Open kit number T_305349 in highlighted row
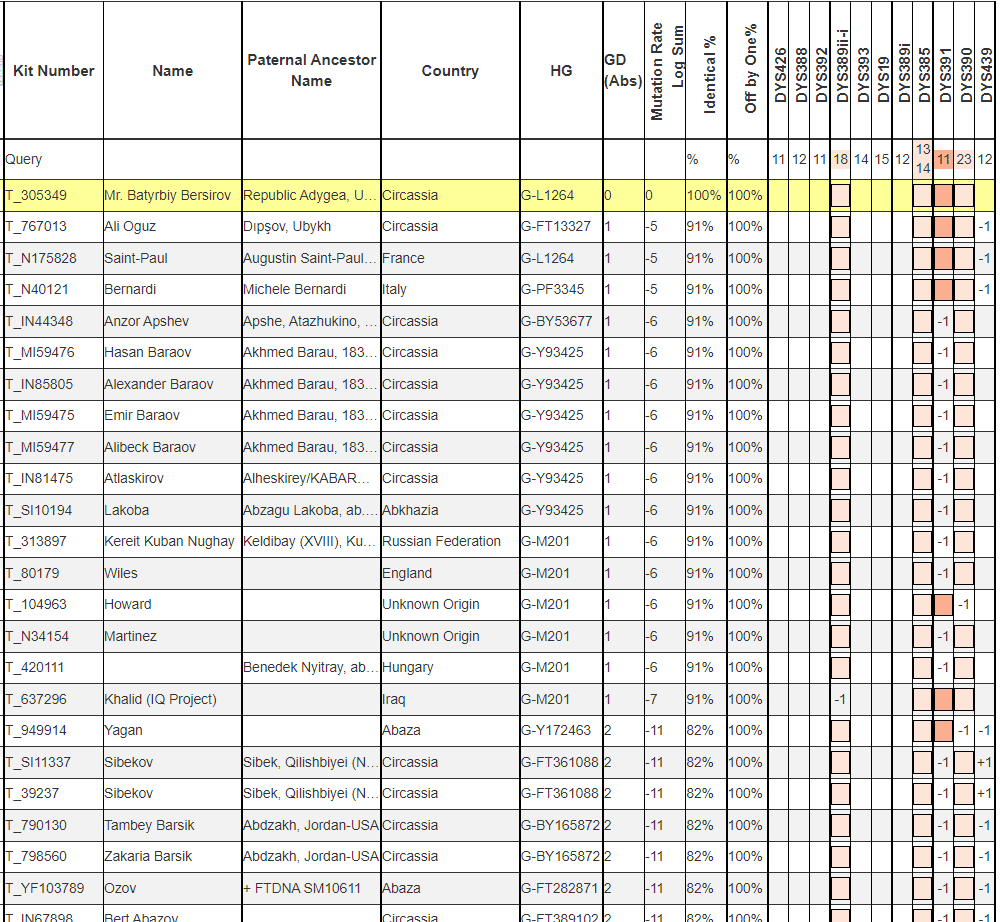Viewport: 1000px width, 922px height. [36, 195]
